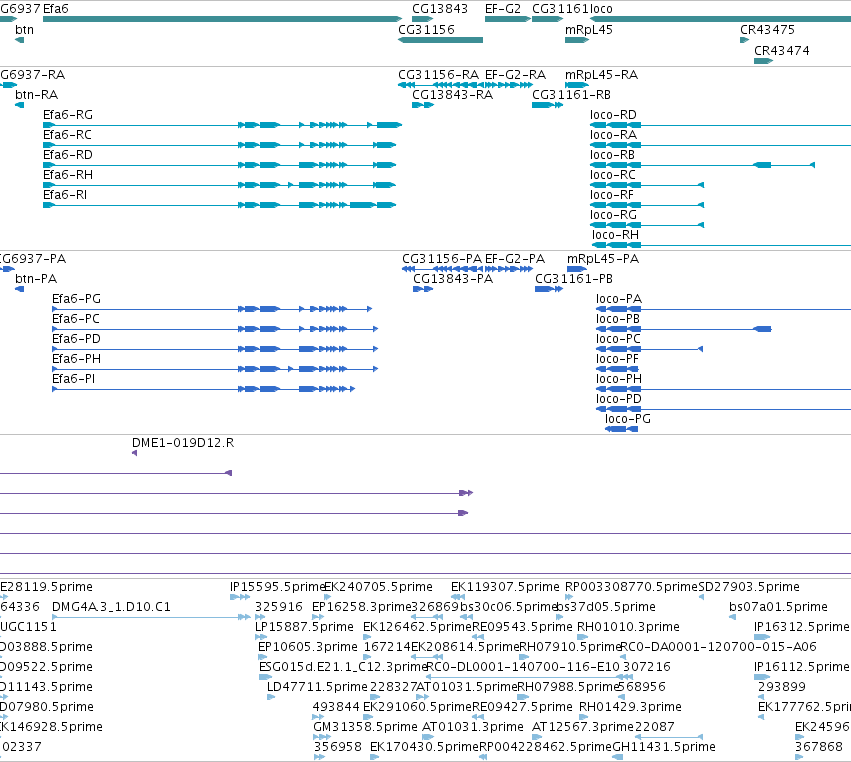Select protein CG13843-PA label

point(453,280)
